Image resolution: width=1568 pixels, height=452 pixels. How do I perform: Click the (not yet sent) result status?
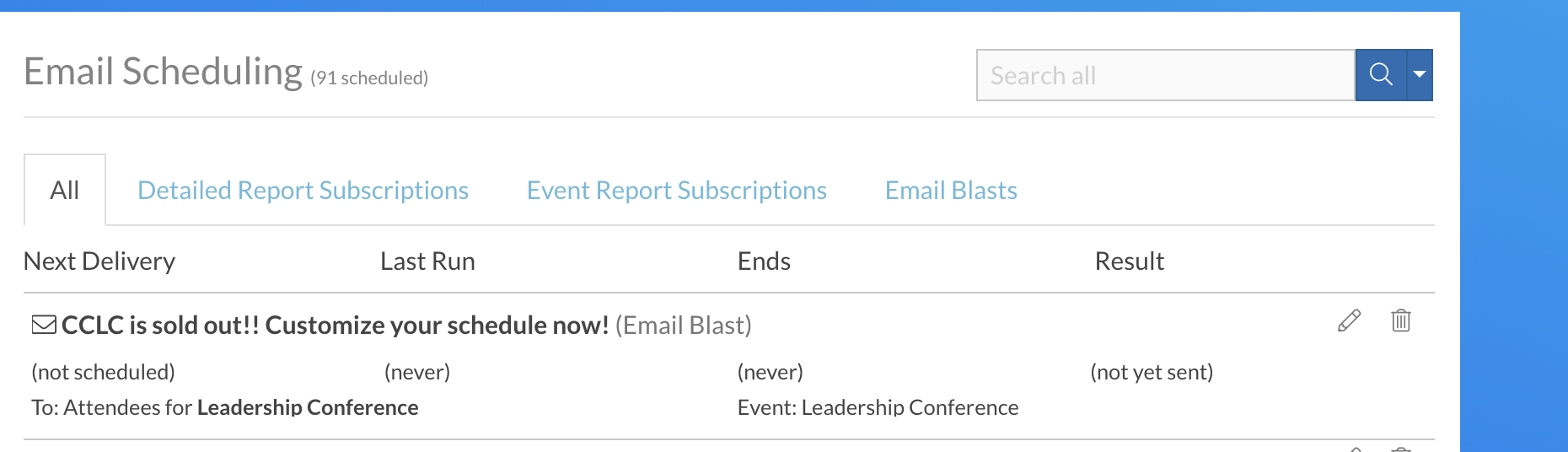click(1152, 372)
